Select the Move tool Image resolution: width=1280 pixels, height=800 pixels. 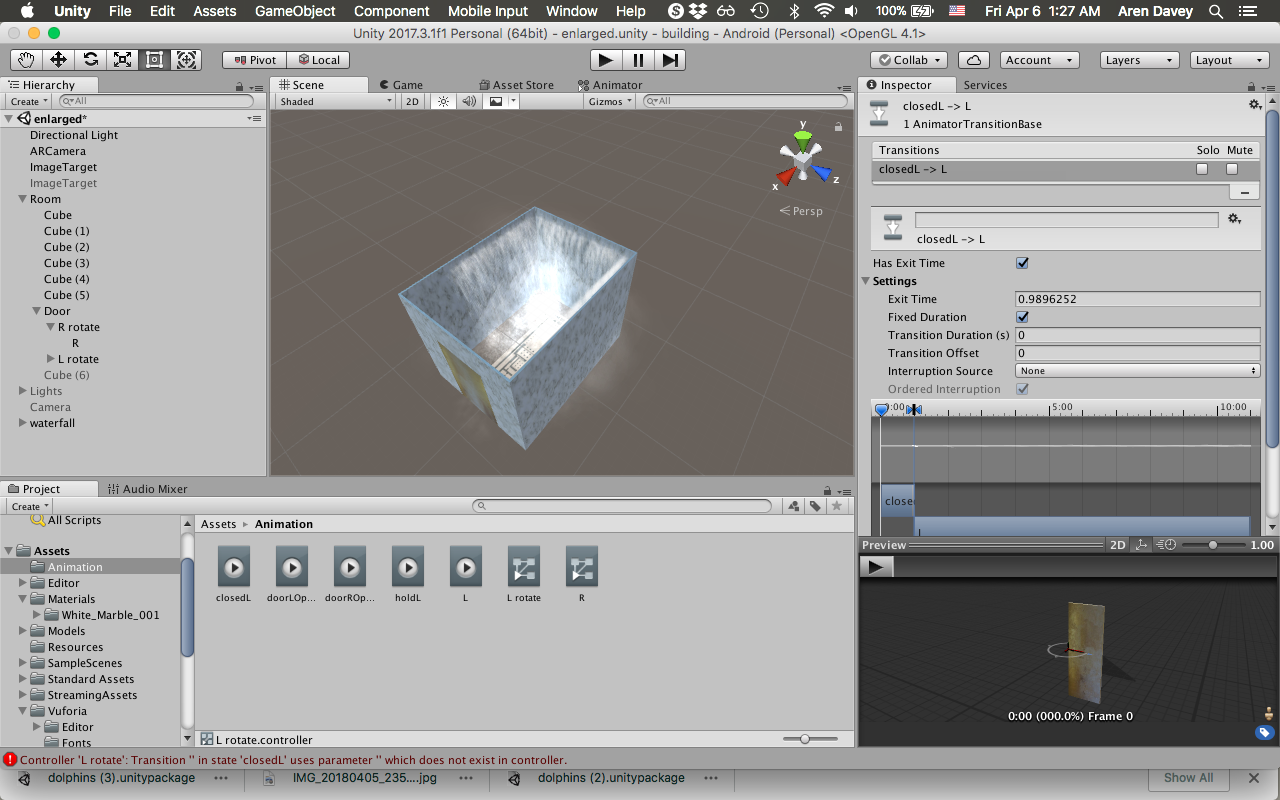click(x=58, y=60)
